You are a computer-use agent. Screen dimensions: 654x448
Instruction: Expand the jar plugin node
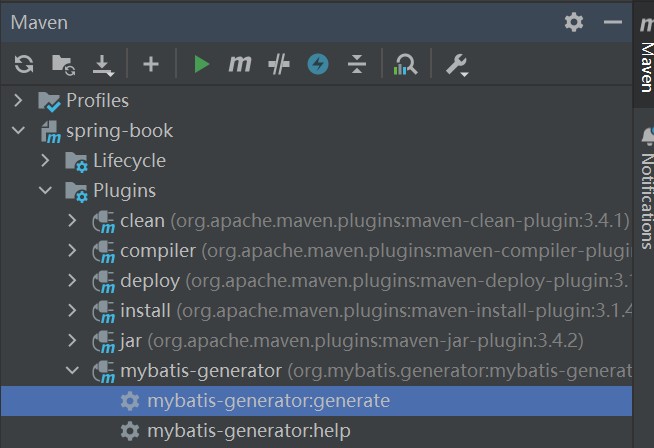[72, 341]
